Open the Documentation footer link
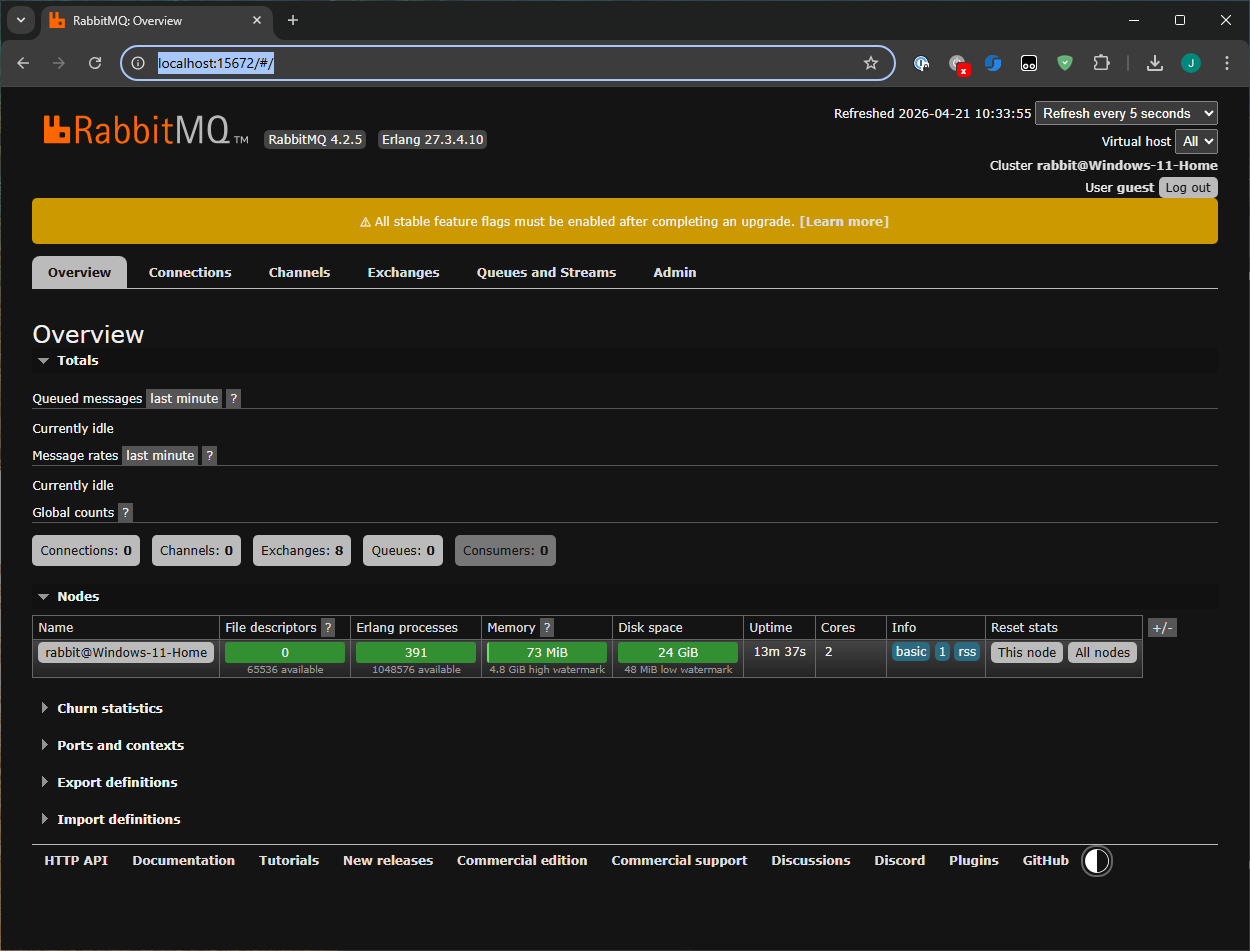 [x=184, y=860]
